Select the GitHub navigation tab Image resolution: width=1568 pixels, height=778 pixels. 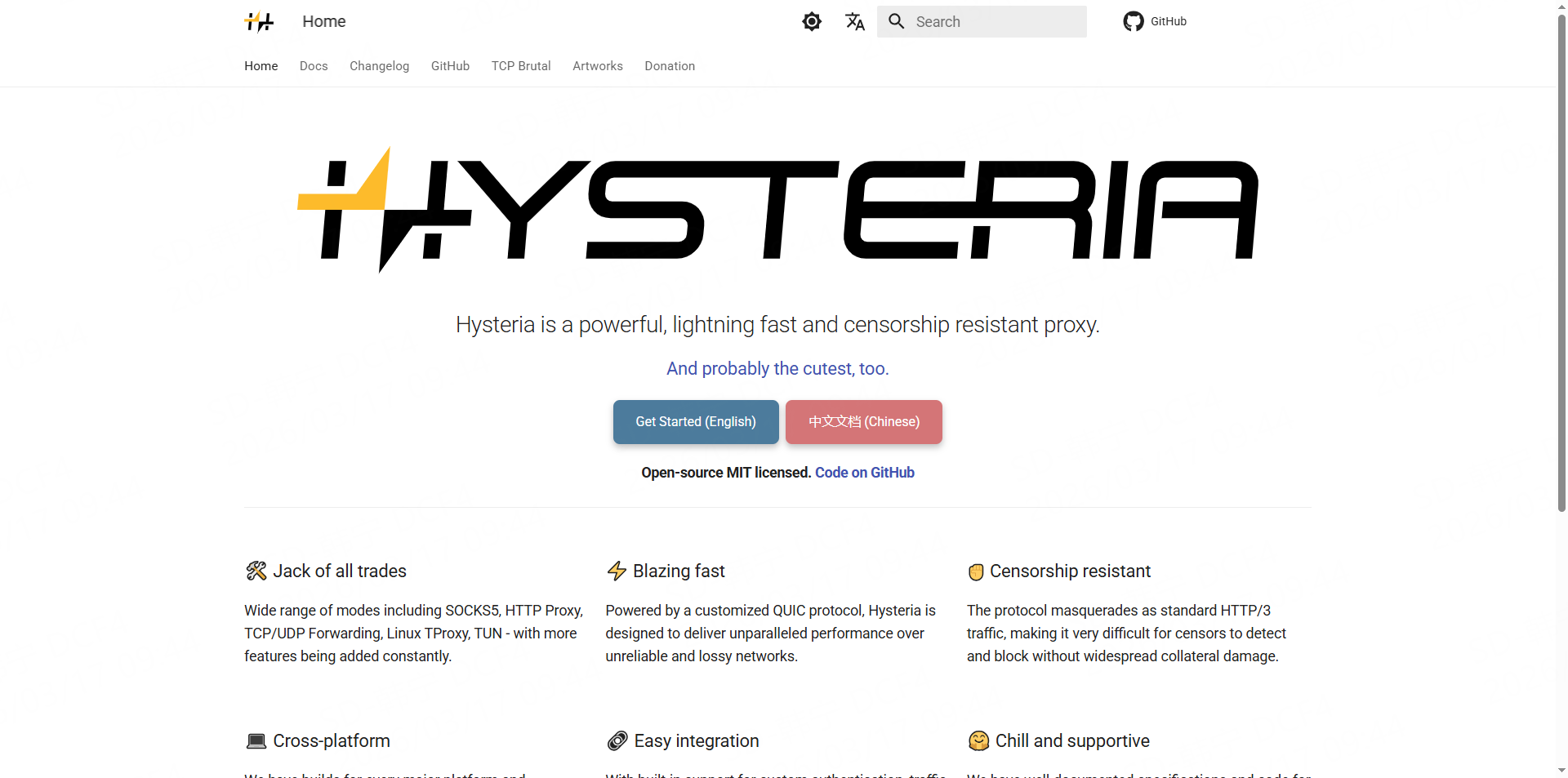[450, 66]
